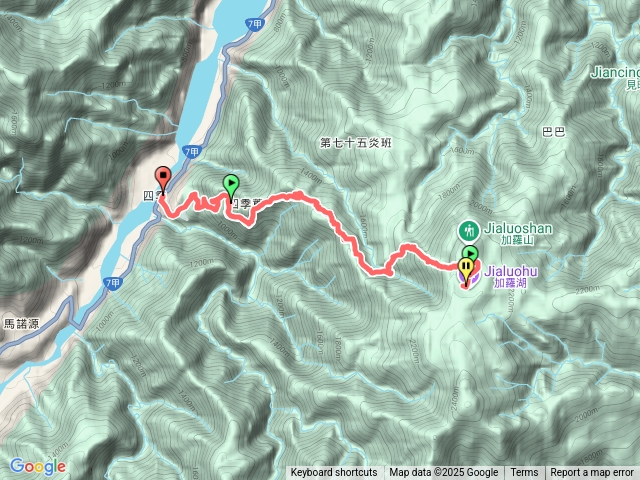The width and height of the screenshot is (640, 480).
Task: Select the yellow pause marker pin
Action: 466,269
